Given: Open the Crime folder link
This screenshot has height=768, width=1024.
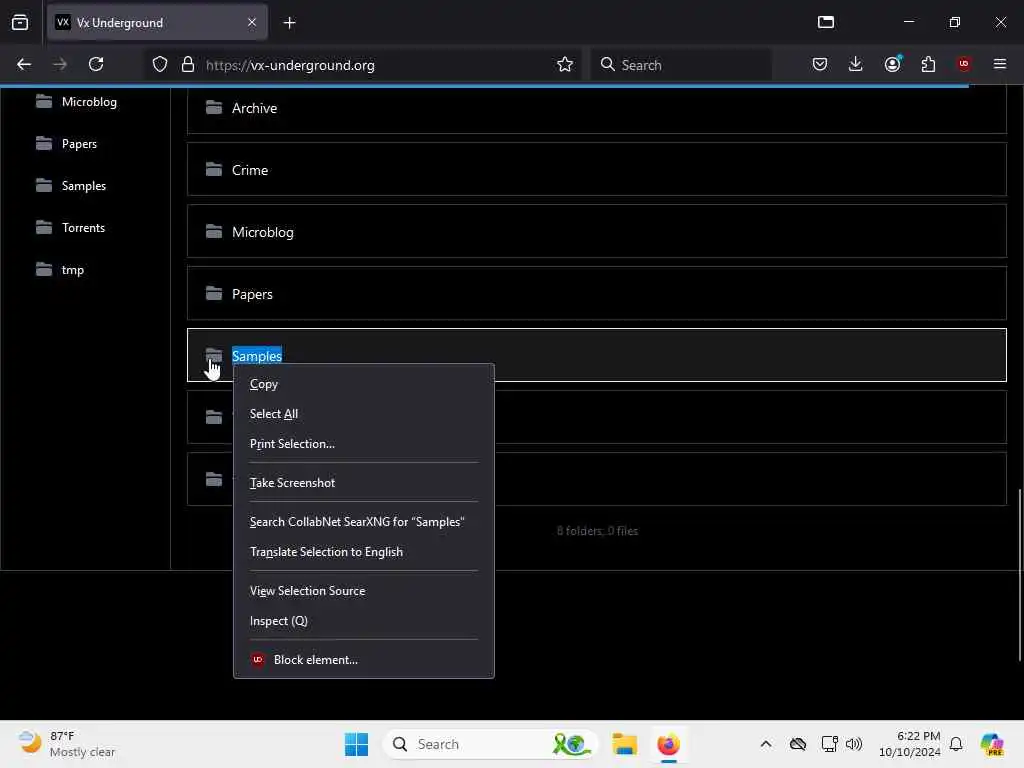Looking at the screenshot, I should pos(250,170).
